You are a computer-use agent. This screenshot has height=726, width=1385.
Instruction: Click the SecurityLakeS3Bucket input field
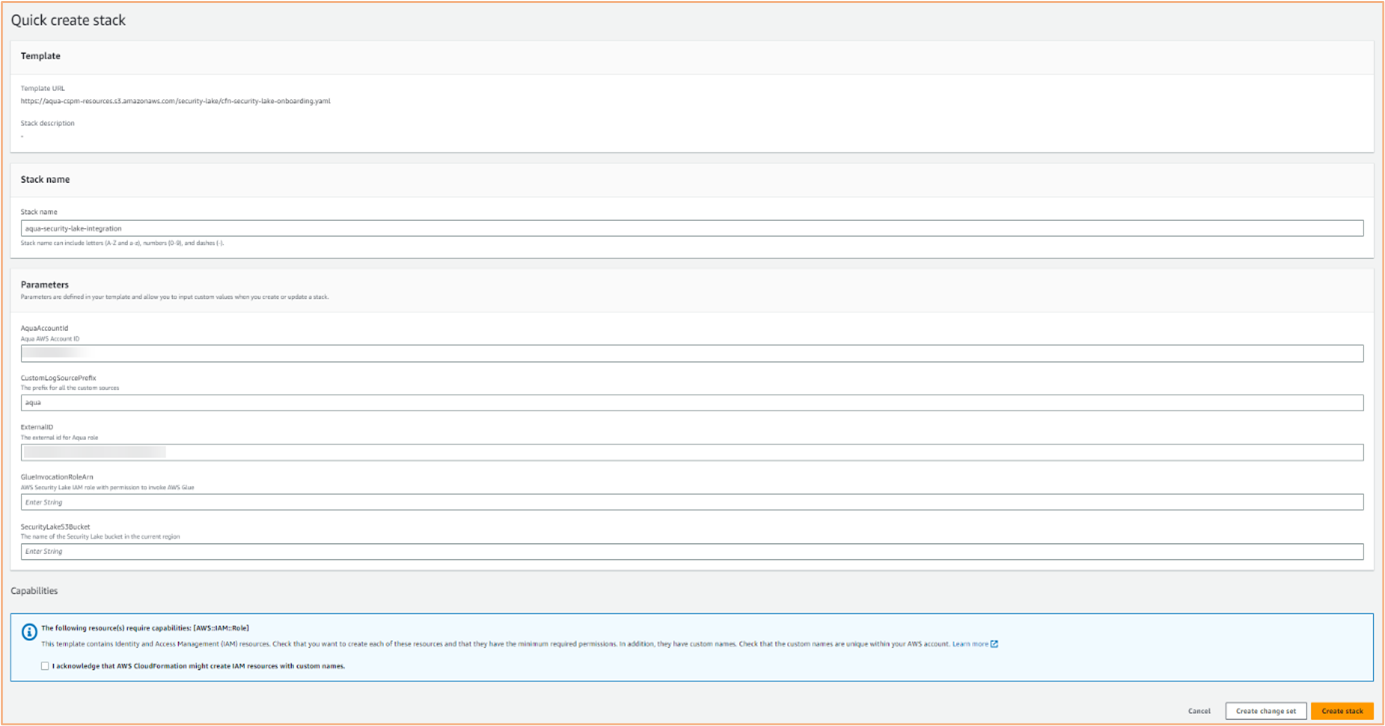(x=692, y=551)
